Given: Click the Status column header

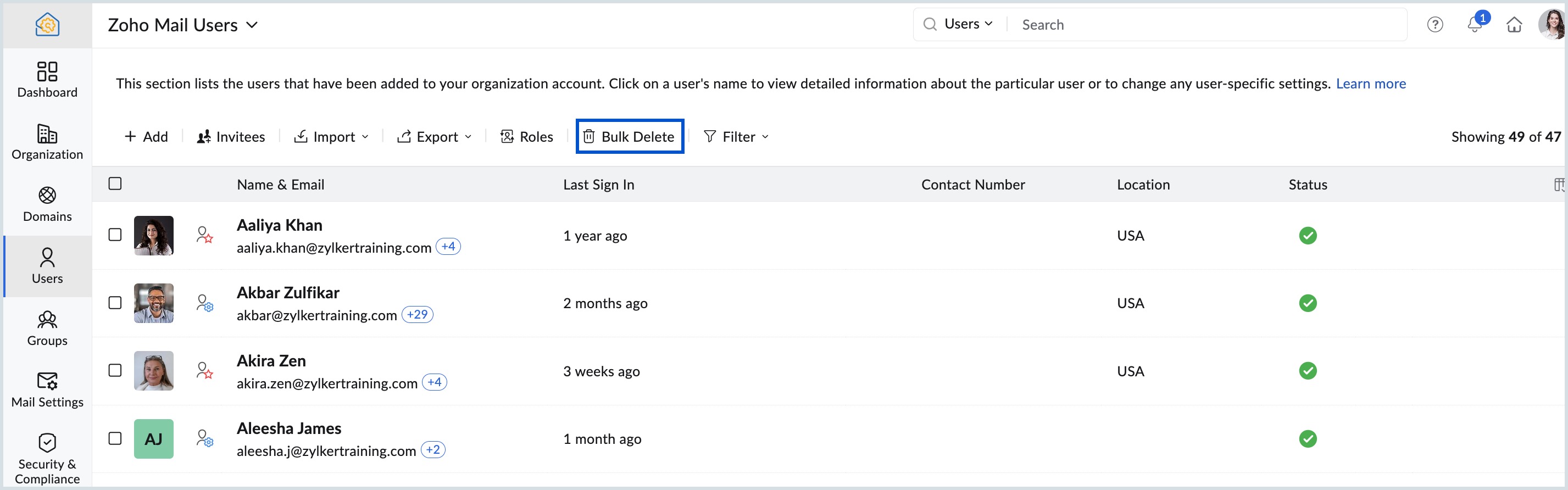Looking at the screenshot, I should click(x=1308, y=185).
